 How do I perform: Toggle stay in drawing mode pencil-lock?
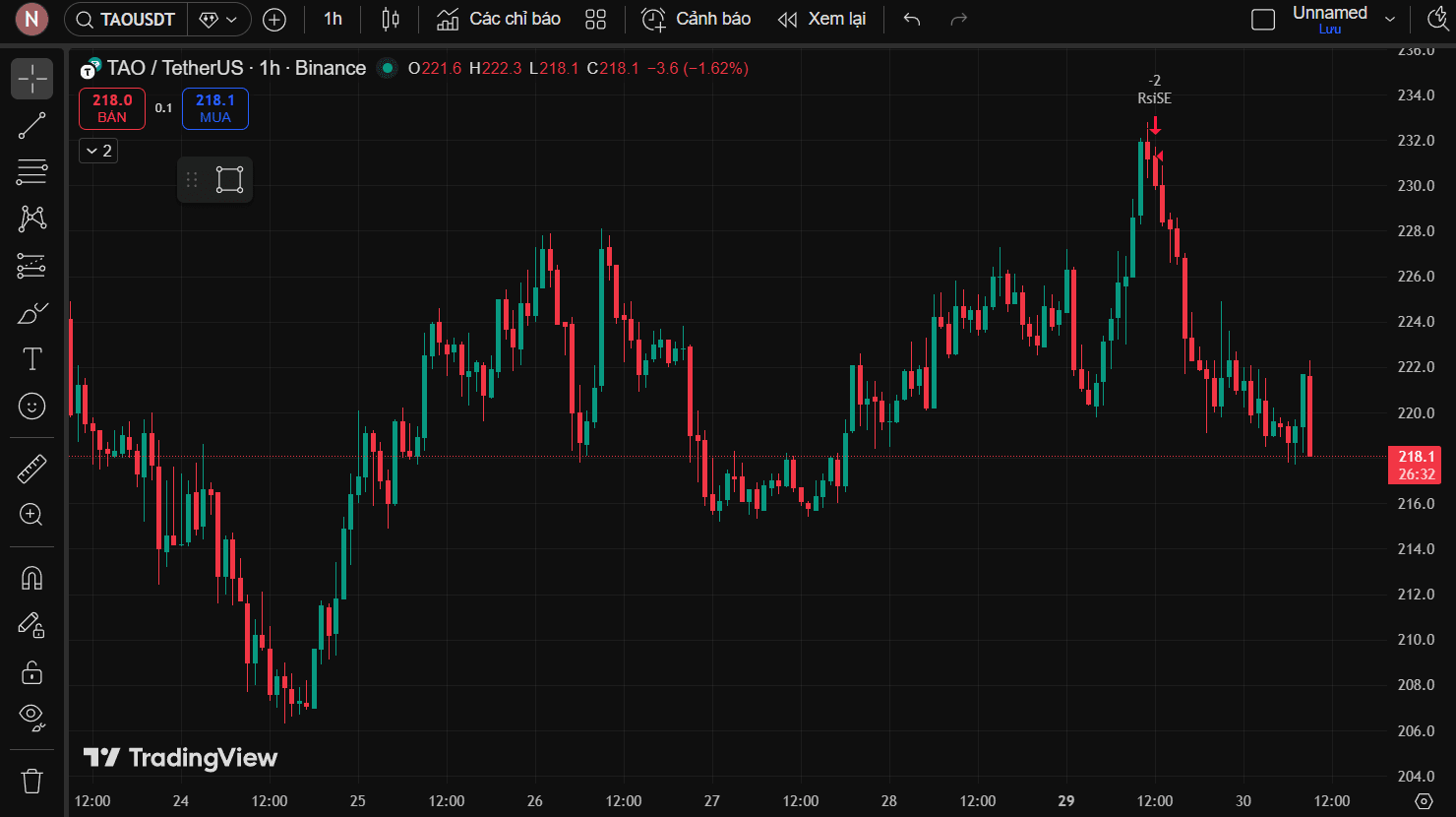[x=31, y=625]
